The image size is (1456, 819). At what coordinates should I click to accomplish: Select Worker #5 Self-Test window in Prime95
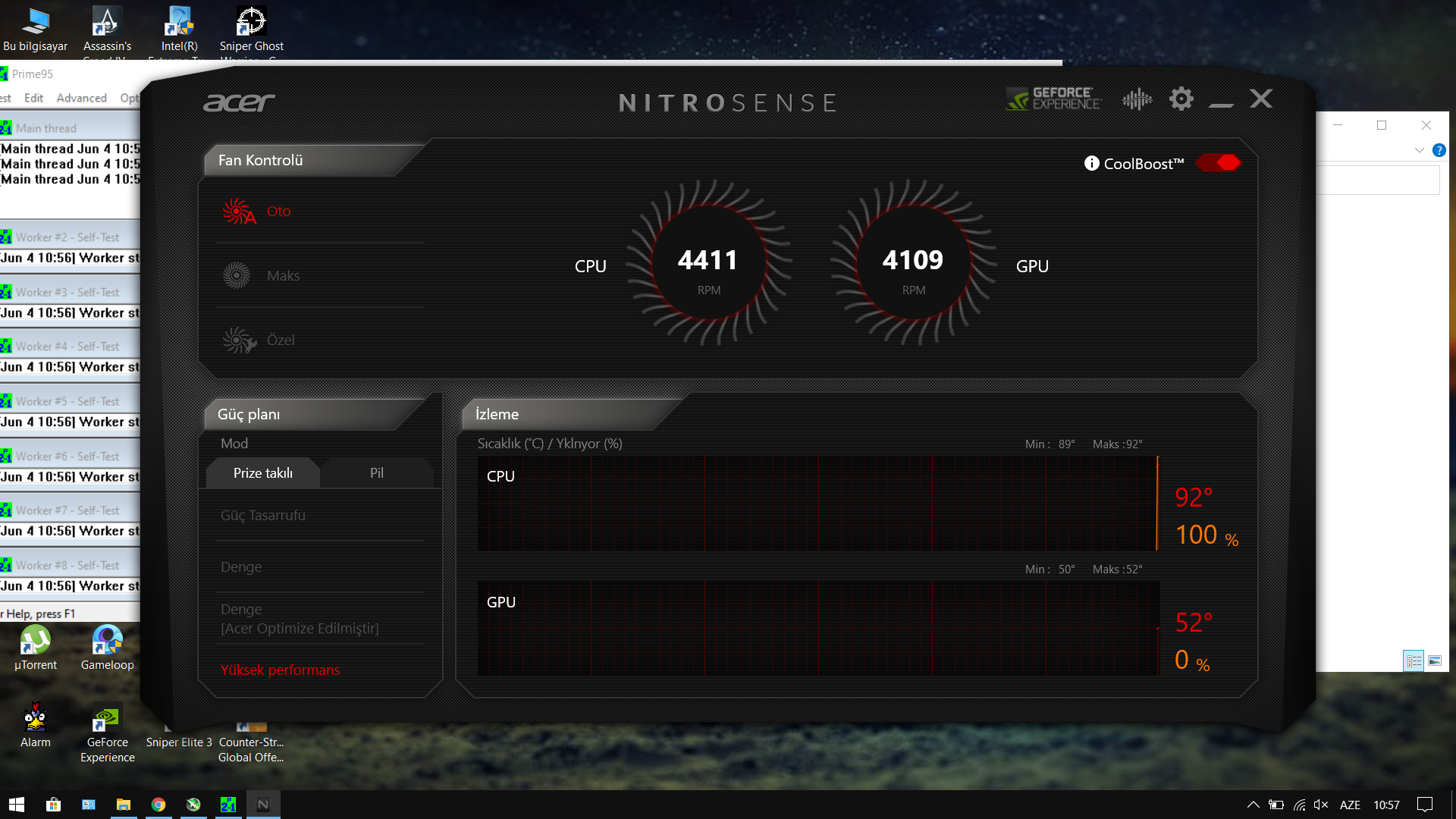tap(70, 401)
